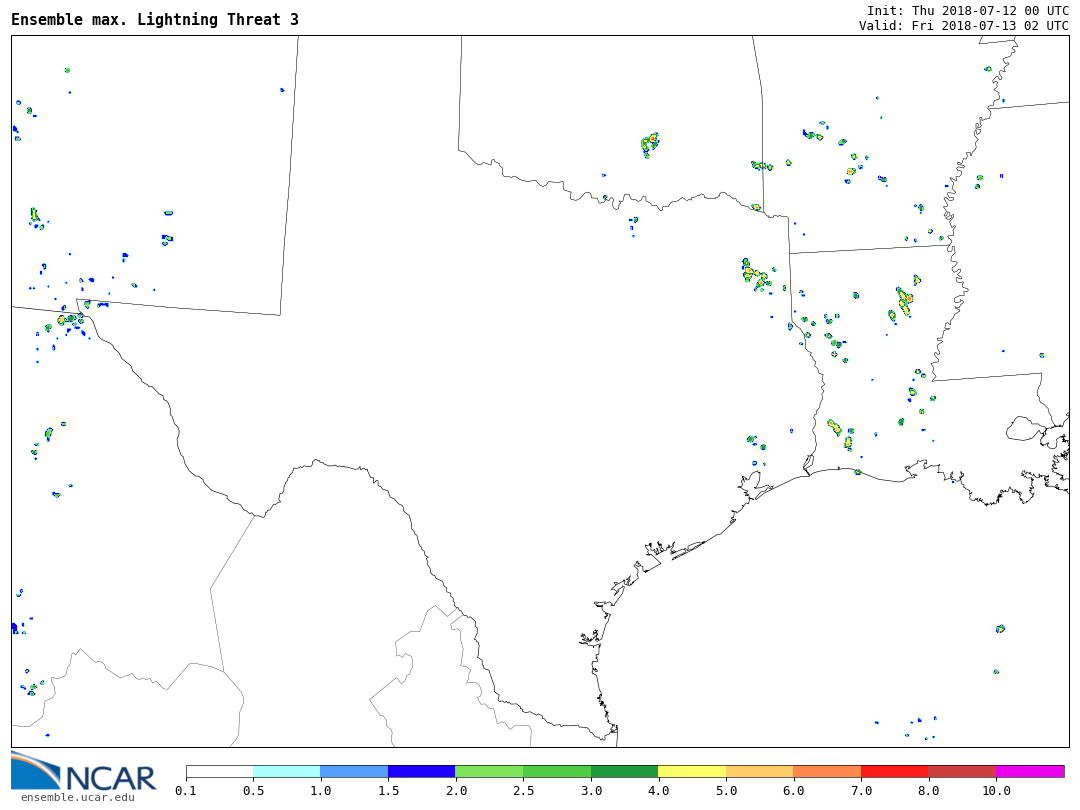
Task: Click the 10.0 label under the colorbar
Action: click(996, 791)
